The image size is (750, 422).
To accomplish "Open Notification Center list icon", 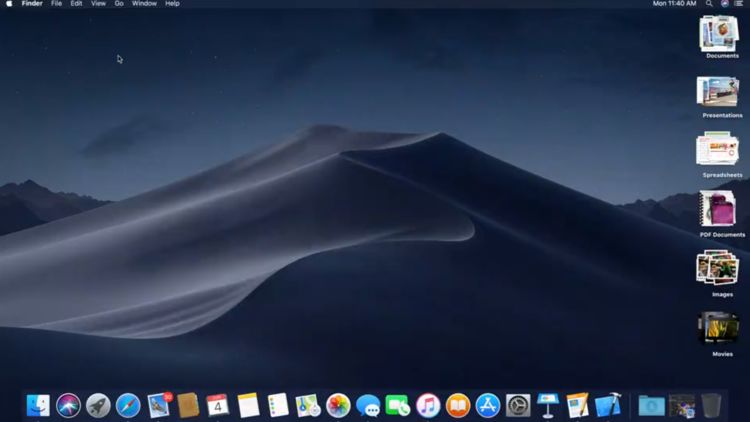I will click(739, 4).
